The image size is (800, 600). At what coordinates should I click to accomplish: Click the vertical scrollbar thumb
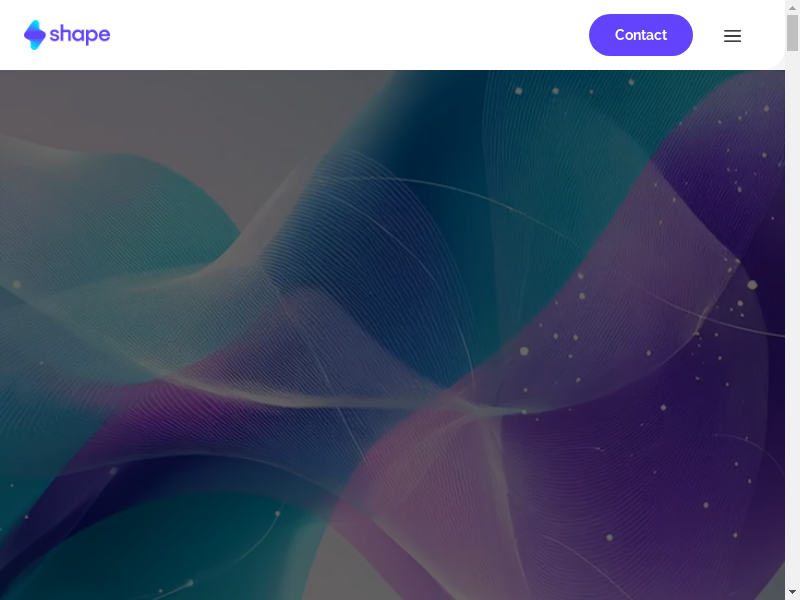(x=792, y=33)
